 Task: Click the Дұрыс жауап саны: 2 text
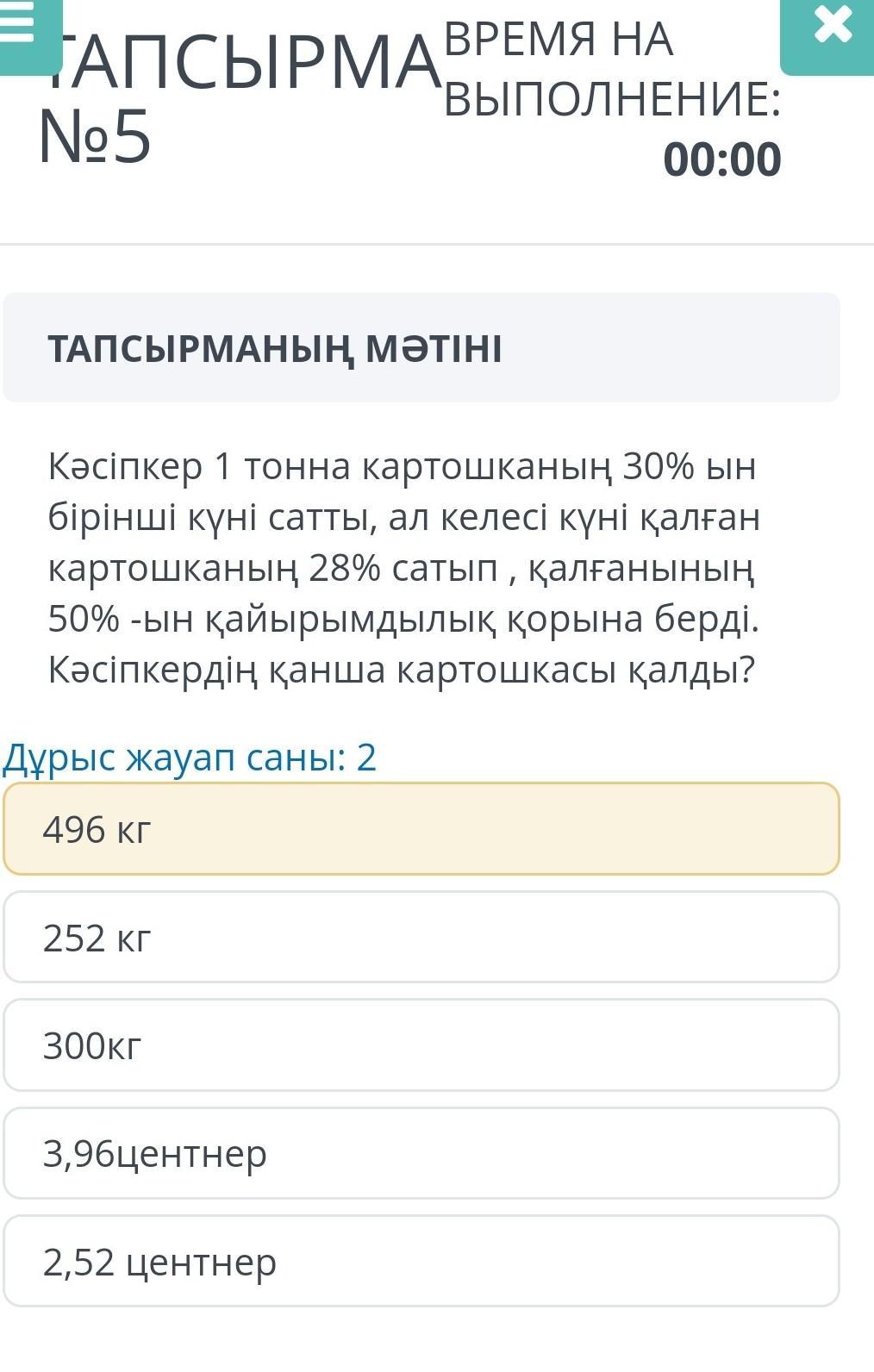pos(190,758)
